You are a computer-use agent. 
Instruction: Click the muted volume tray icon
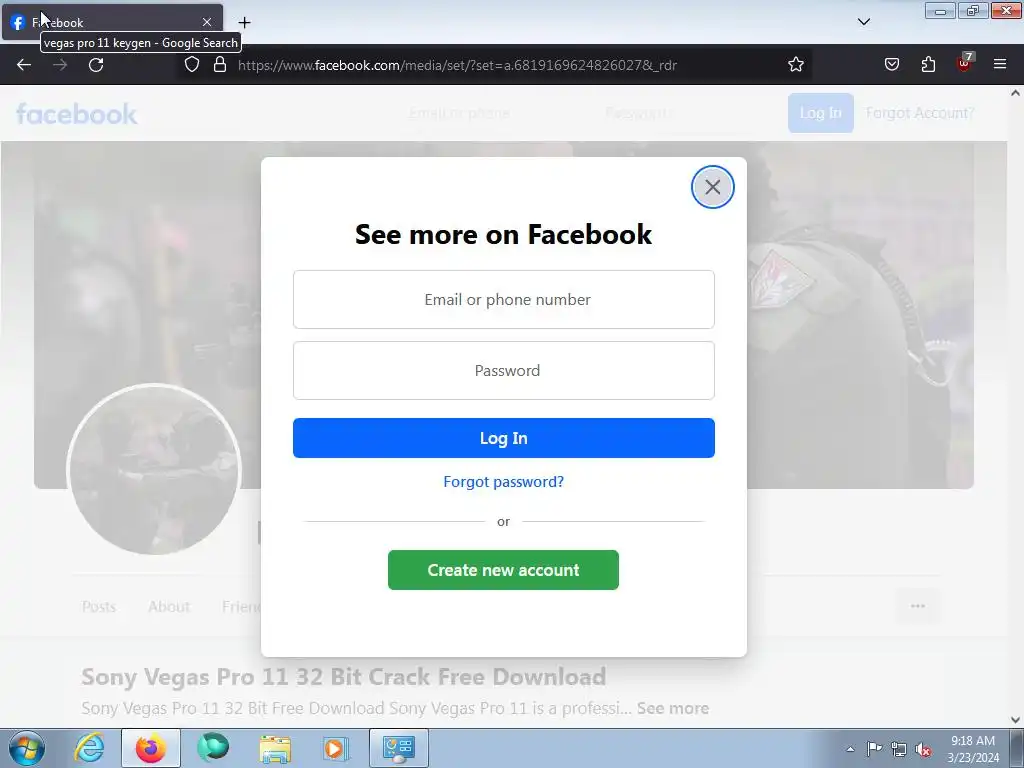click(923, 749)
